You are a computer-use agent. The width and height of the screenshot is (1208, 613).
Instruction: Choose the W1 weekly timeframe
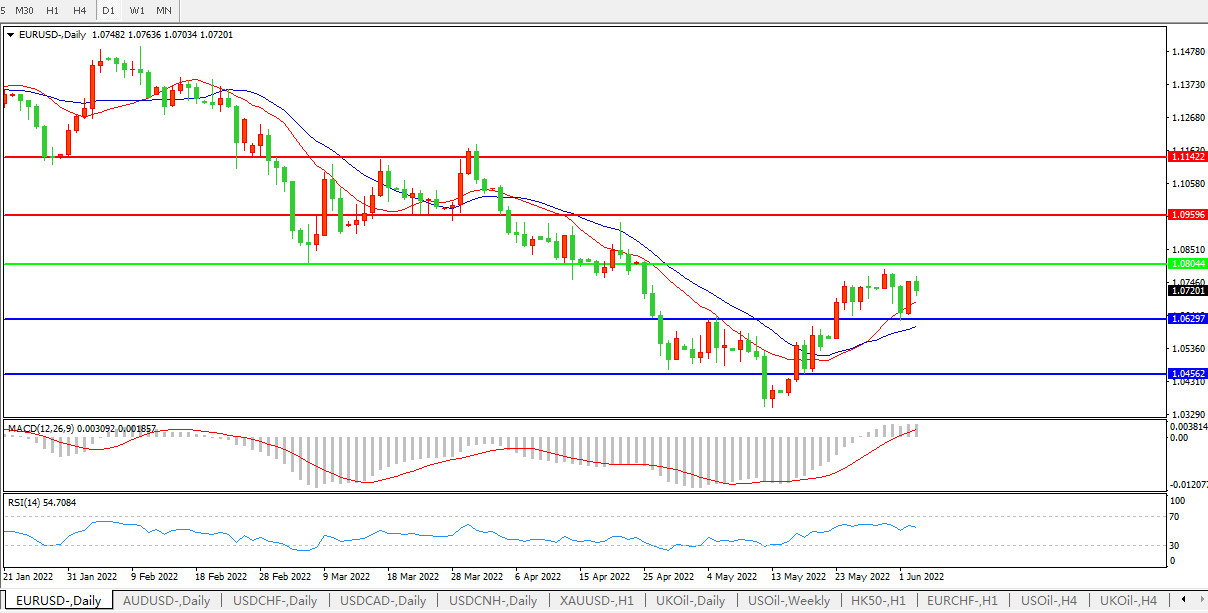tap(137, 10)
